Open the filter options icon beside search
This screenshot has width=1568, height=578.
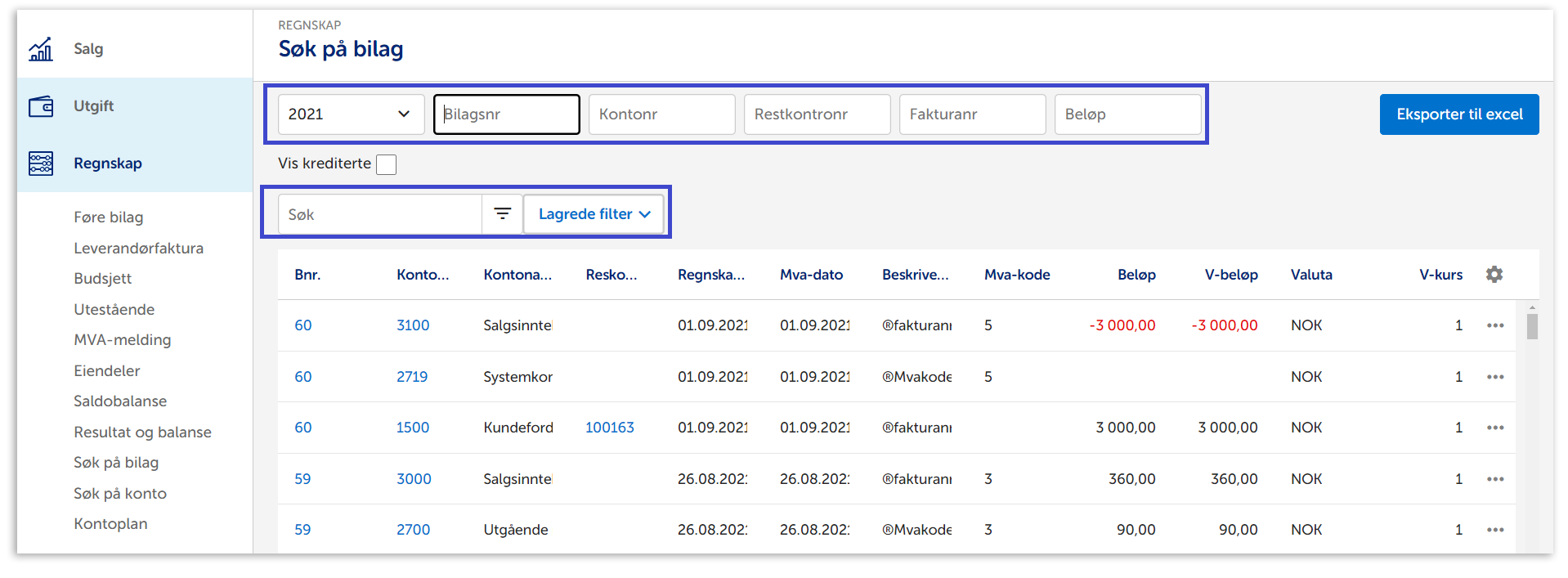[502, 214]
